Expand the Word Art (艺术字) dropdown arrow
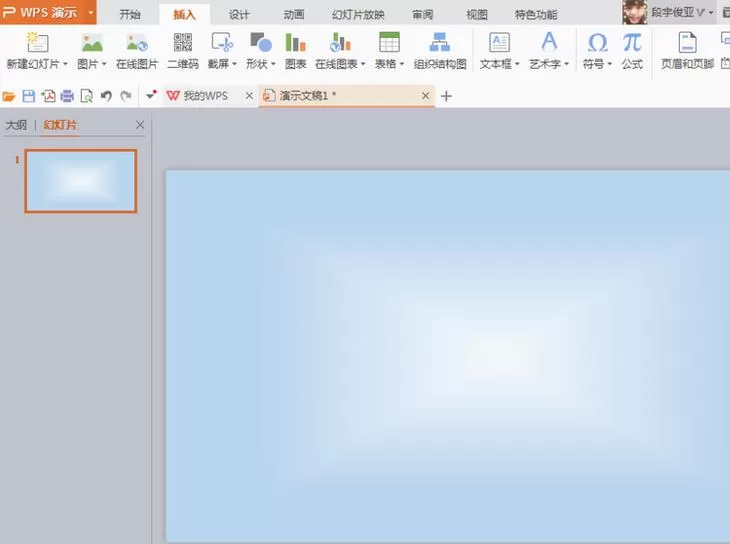Viewport: 730px width, 544px height. pyautogui.click(x=566, y=64)
